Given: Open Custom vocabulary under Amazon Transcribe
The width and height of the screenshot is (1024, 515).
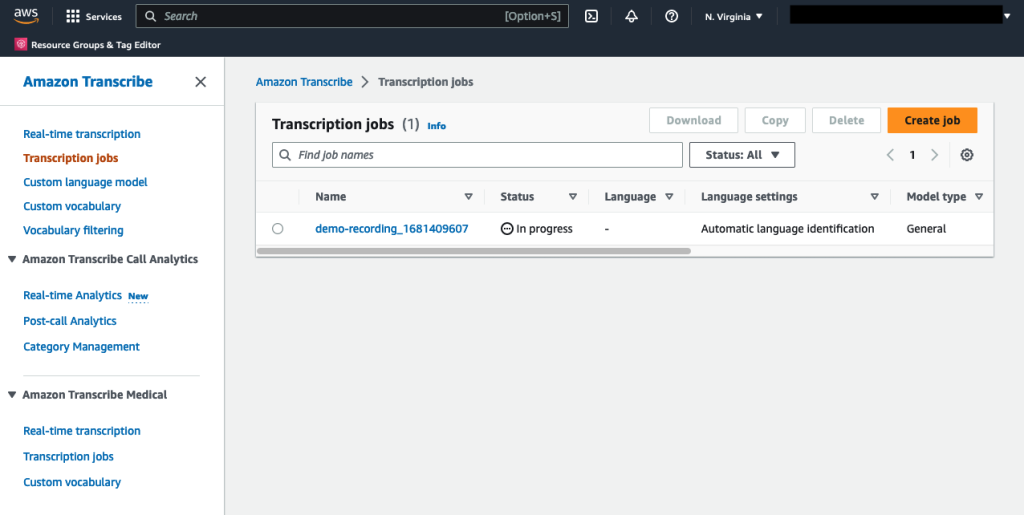Looking at the screenshot, I should pos(72,206).
